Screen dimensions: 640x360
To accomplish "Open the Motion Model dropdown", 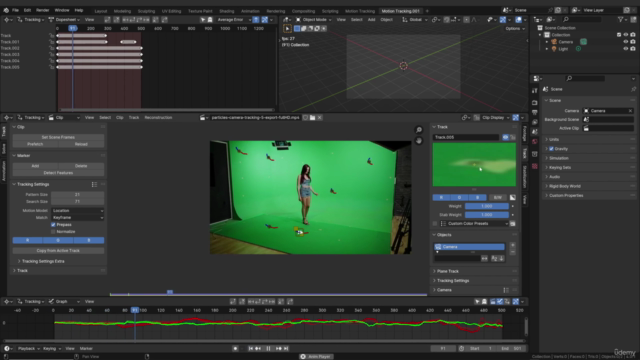I will coord(78,211).
